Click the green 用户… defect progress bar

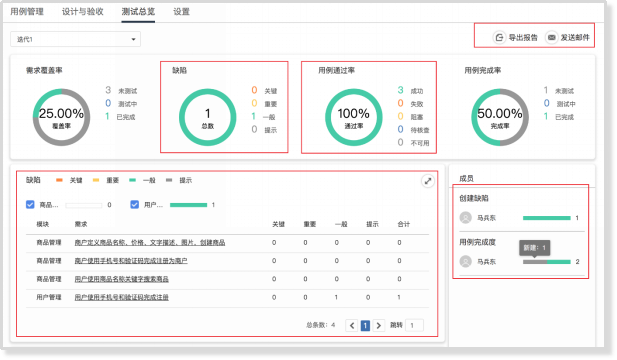click(188, 205)
